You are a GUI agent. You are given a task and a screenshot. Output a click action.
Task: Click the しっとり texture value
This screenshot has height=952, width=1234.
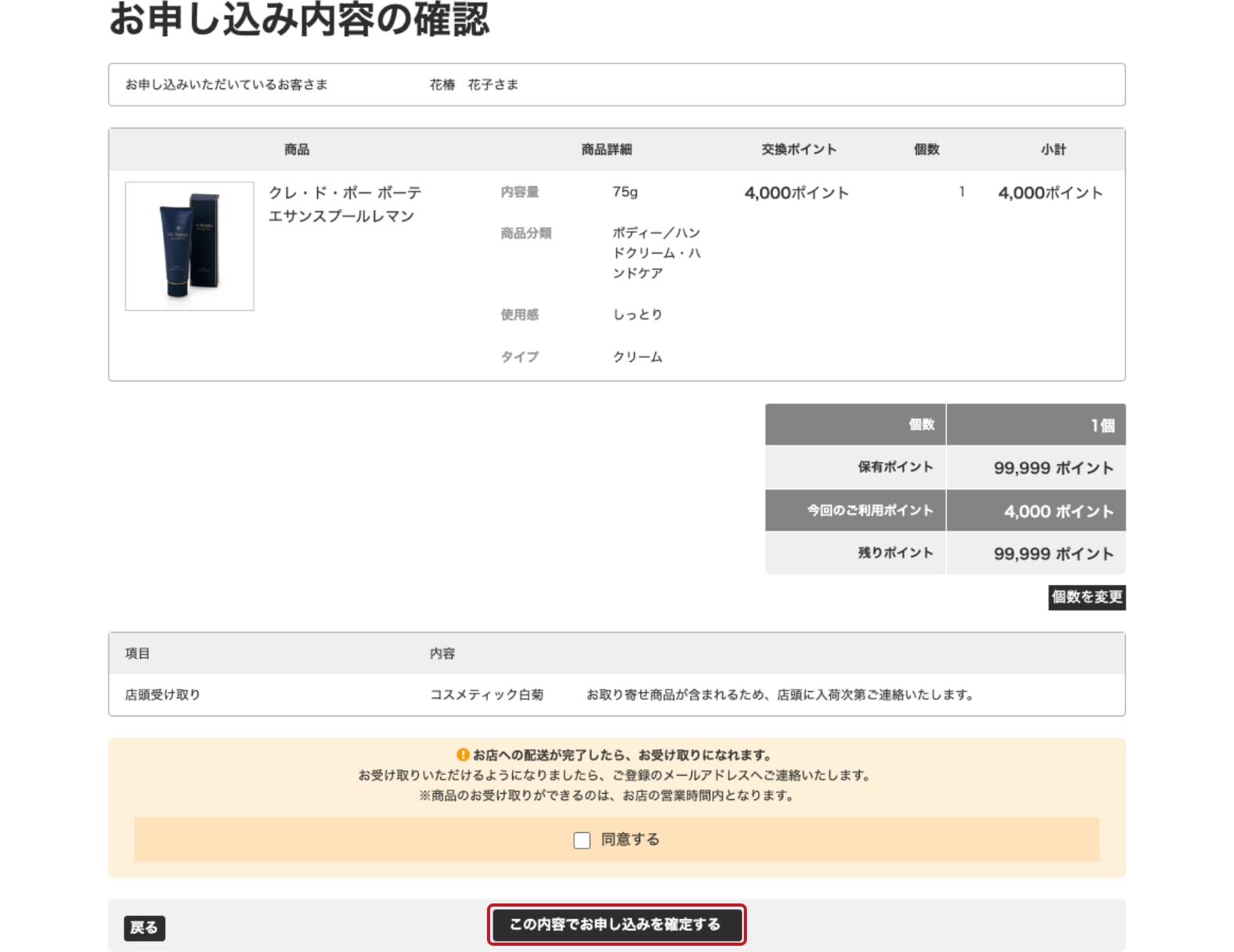[637, 315]
